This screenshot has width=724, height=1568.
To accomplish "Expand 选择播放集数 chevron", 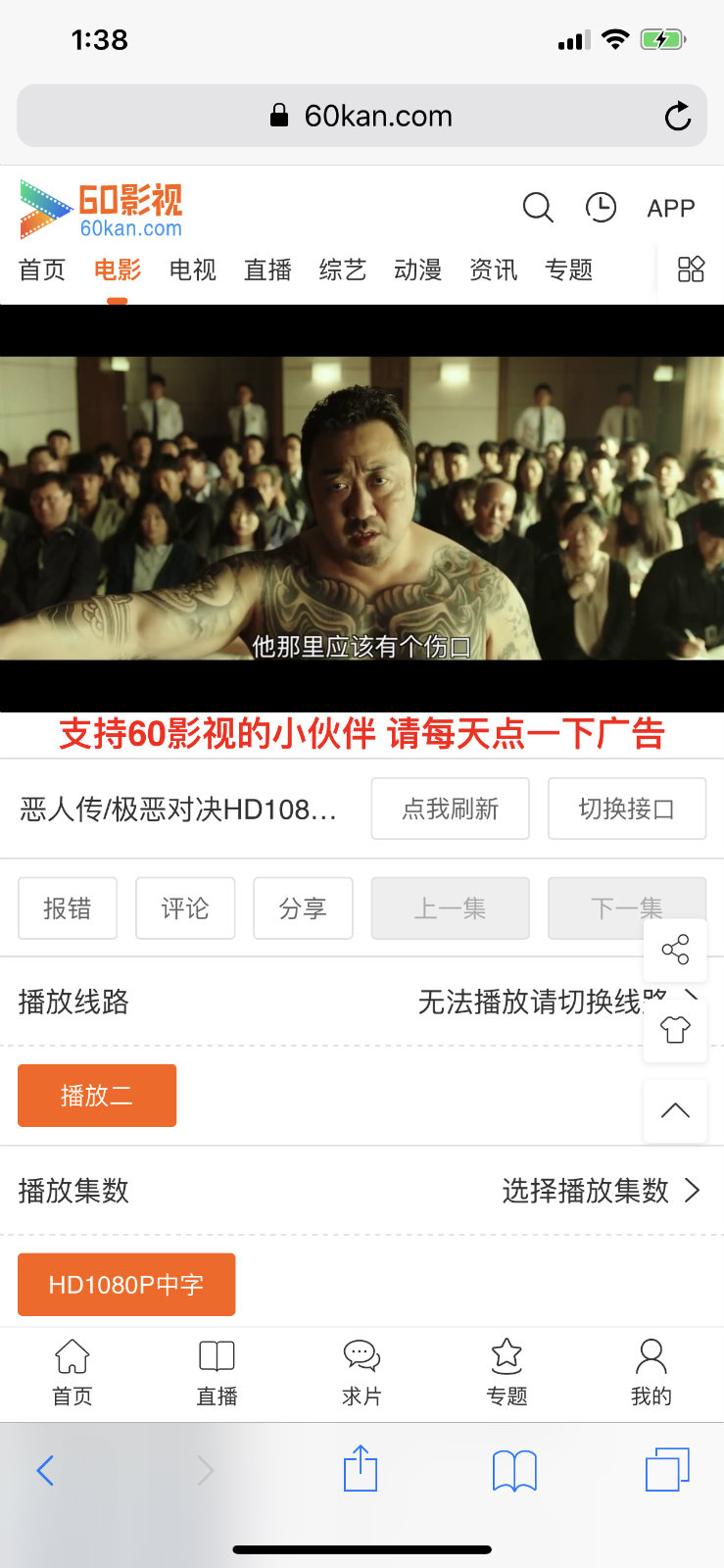I will click(x=692, y=1191).
